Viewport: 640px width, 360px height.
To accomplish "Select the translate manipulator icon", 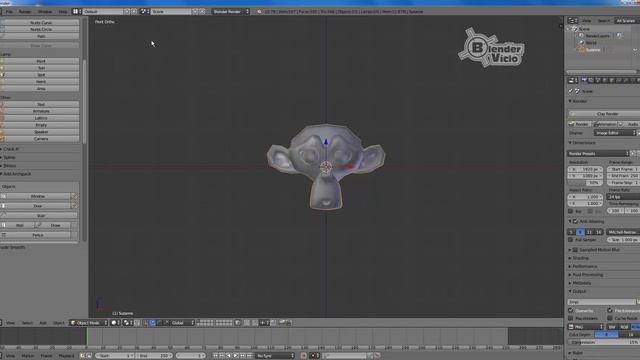I will click(x=152, y=323).
